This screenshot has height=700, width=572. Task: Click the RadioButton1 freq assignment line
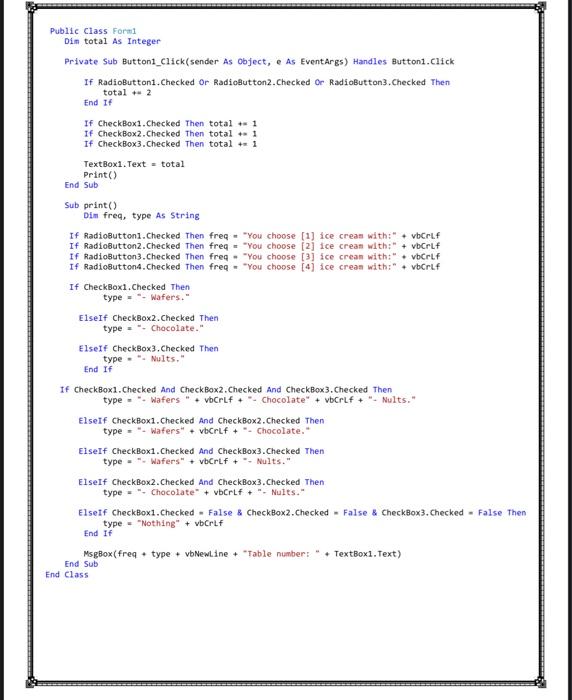coord(255,236)
